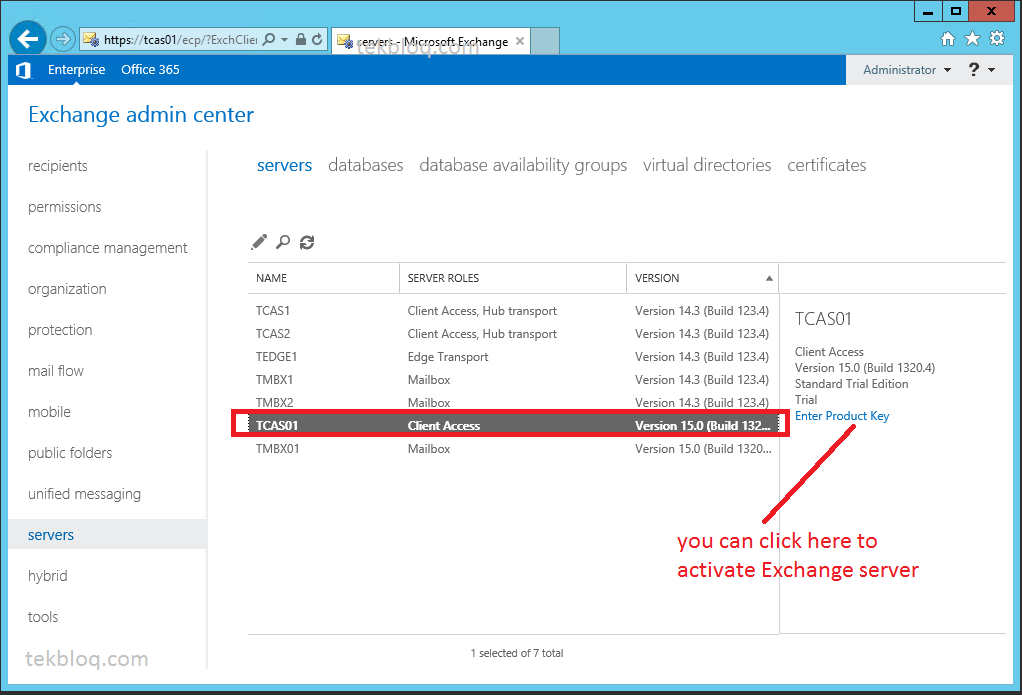Sort the list by SERVER ROLES column
The width and height of the screenshot is (1022, 695).
(x=513, y=278)
